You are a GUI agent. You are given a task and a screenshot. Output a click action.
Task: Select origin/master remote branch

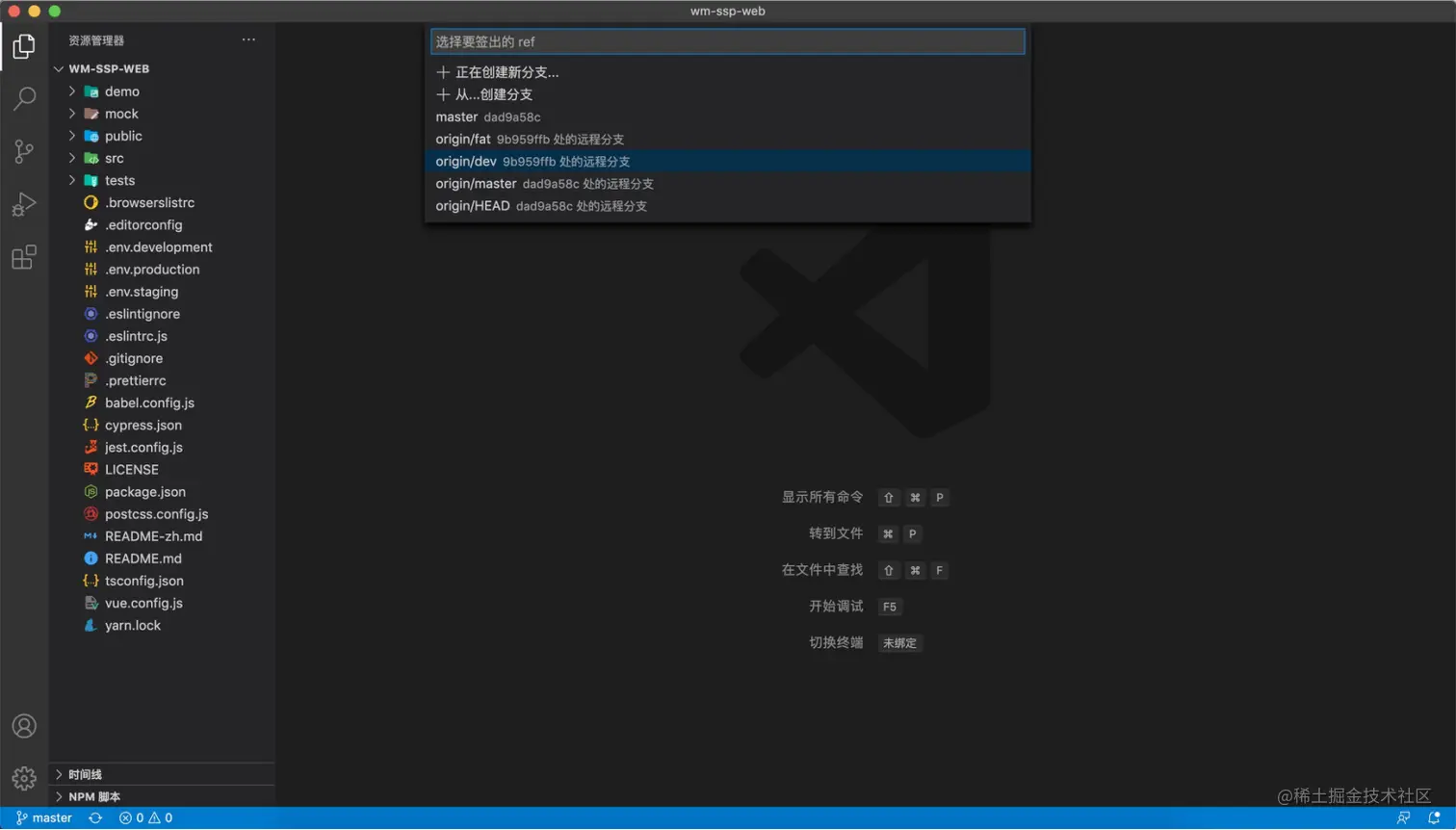point(728,183)
